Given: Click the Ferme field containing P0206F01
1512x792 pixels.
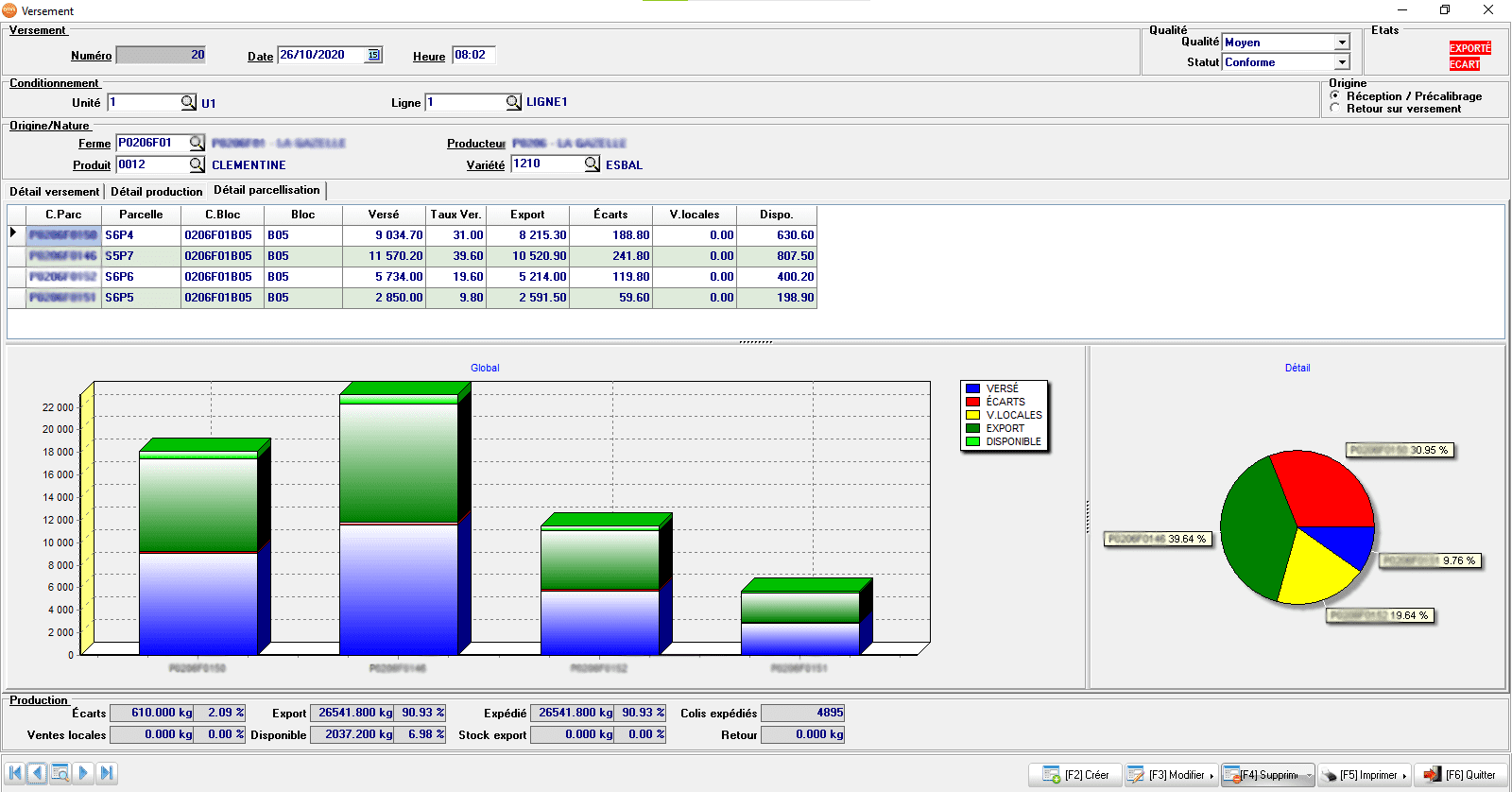Looking at the screenshot, I should pos(152,143).
